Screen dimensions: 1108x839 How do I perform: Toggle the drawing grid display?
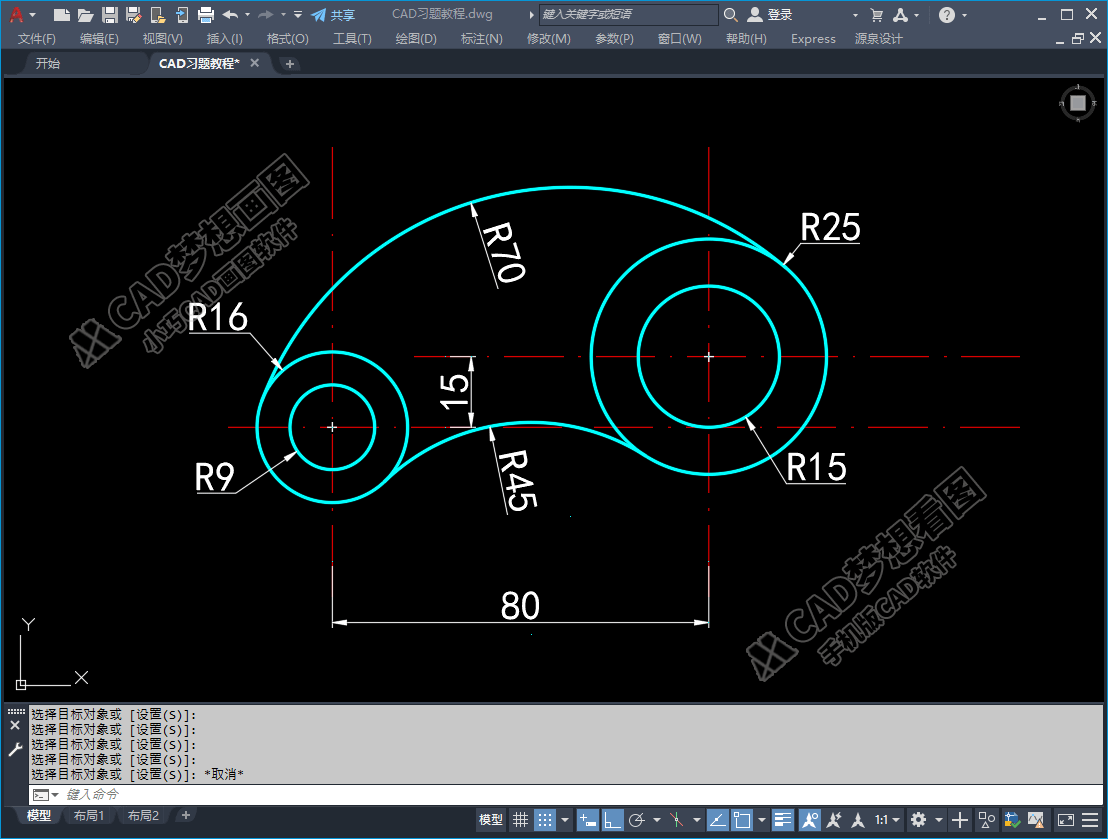520,820
